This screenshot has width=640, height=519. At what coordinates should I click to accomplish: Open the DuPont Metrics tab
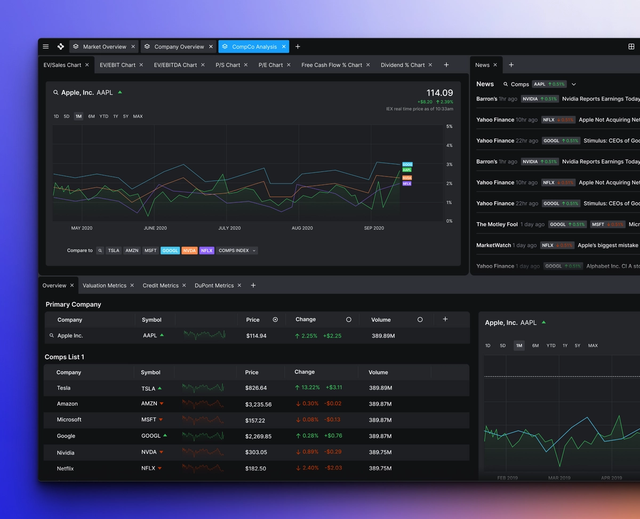click(214, 285)
